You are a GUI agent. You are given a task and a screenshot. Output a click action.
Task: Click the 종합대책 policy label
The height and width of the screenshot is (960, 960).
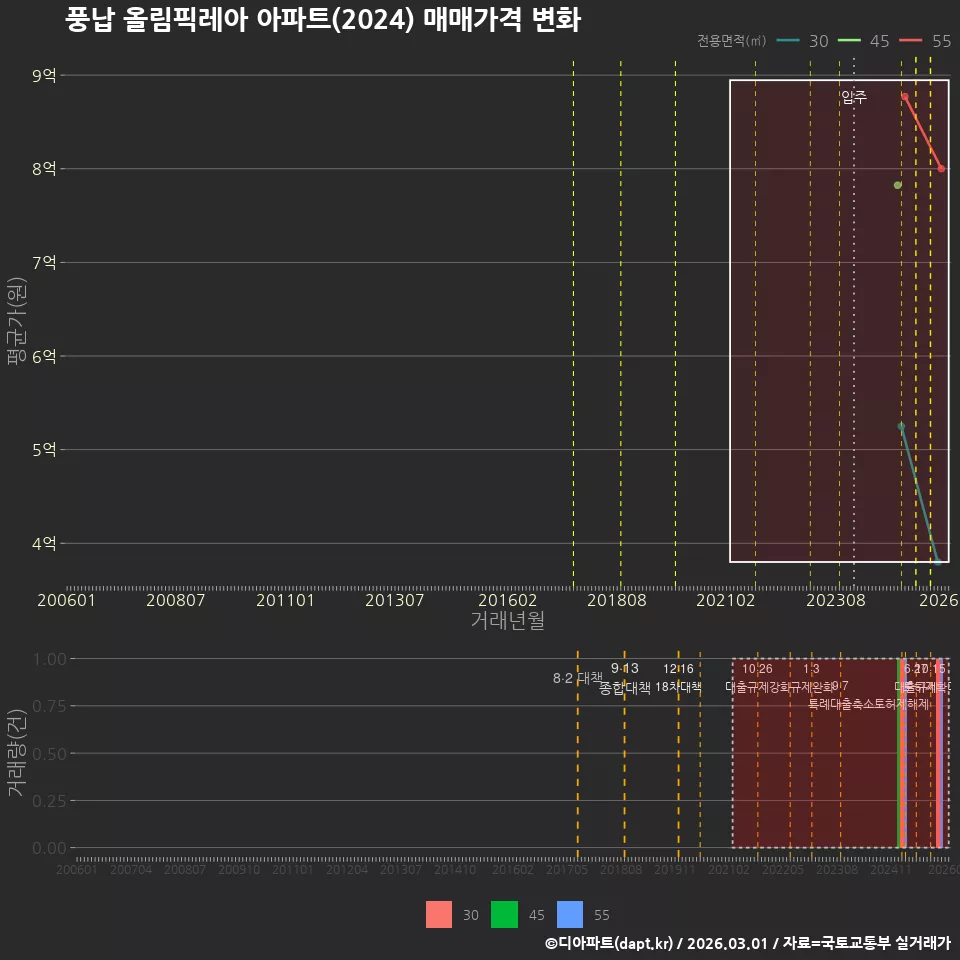(x=624, y=688)
